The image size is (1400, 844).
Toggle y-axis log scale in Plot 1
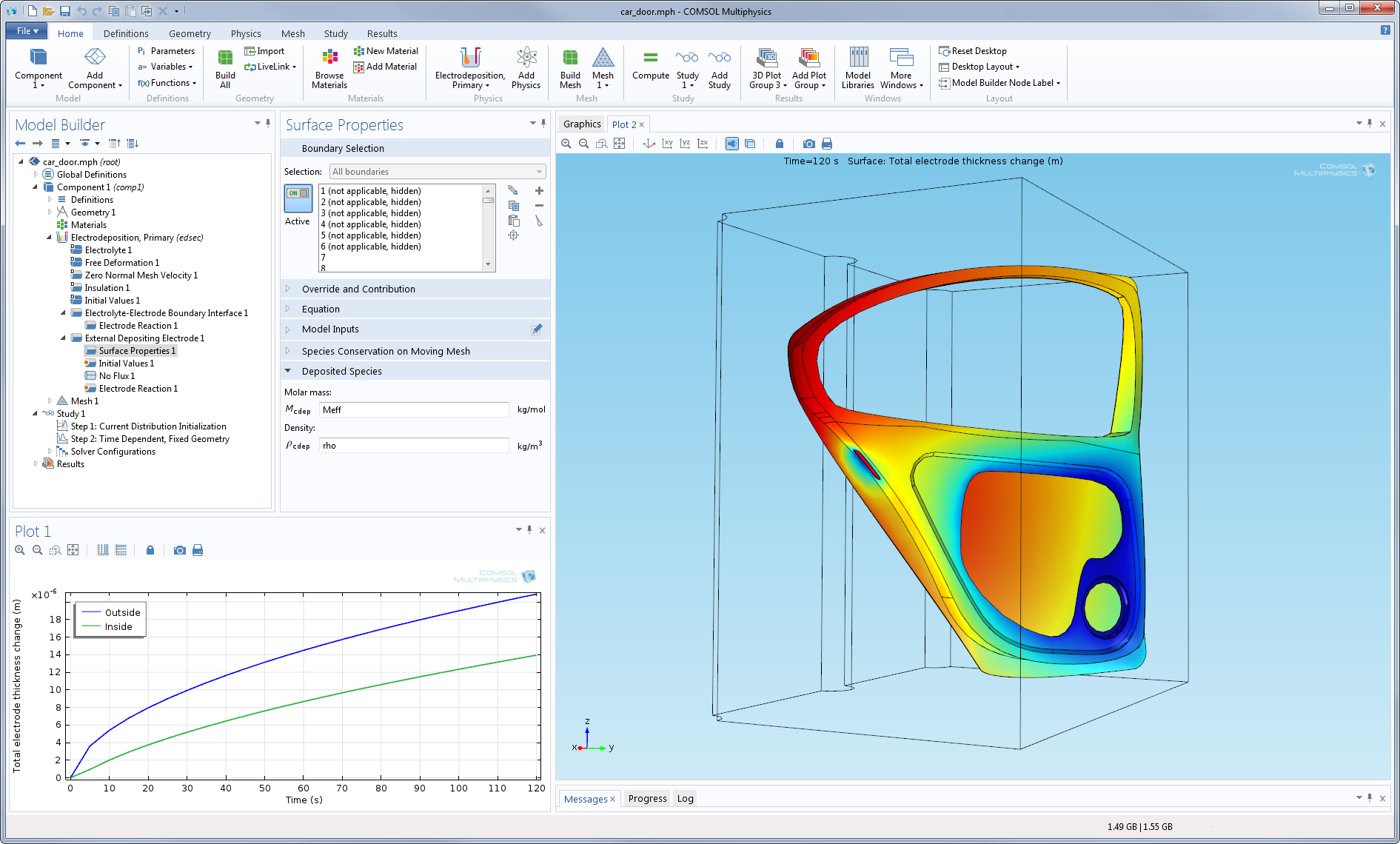tap(121, 550)
